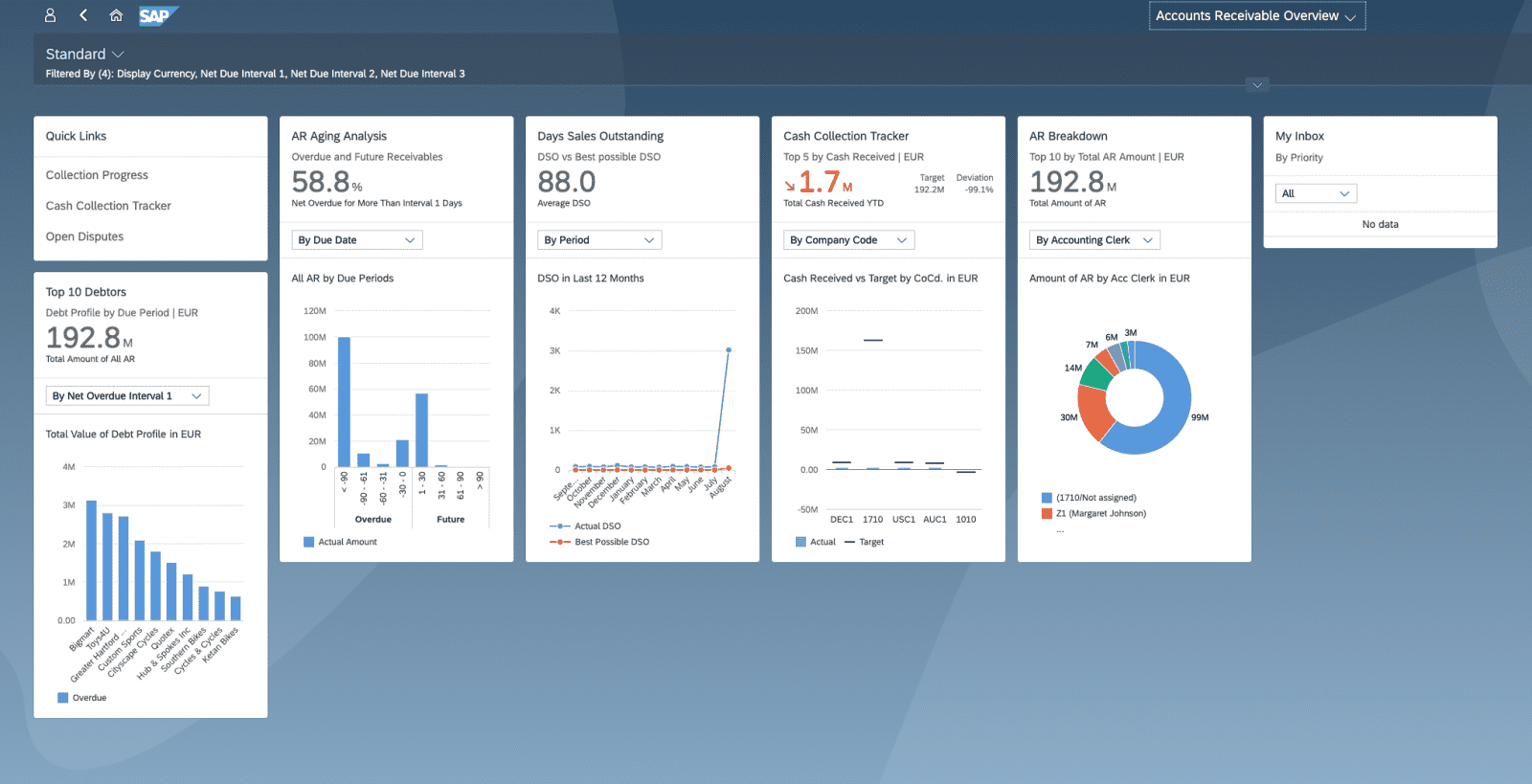The width and height of the screenshot is (1532, 784).
Task: Click the SAP logo
Action: pos(158,15)
